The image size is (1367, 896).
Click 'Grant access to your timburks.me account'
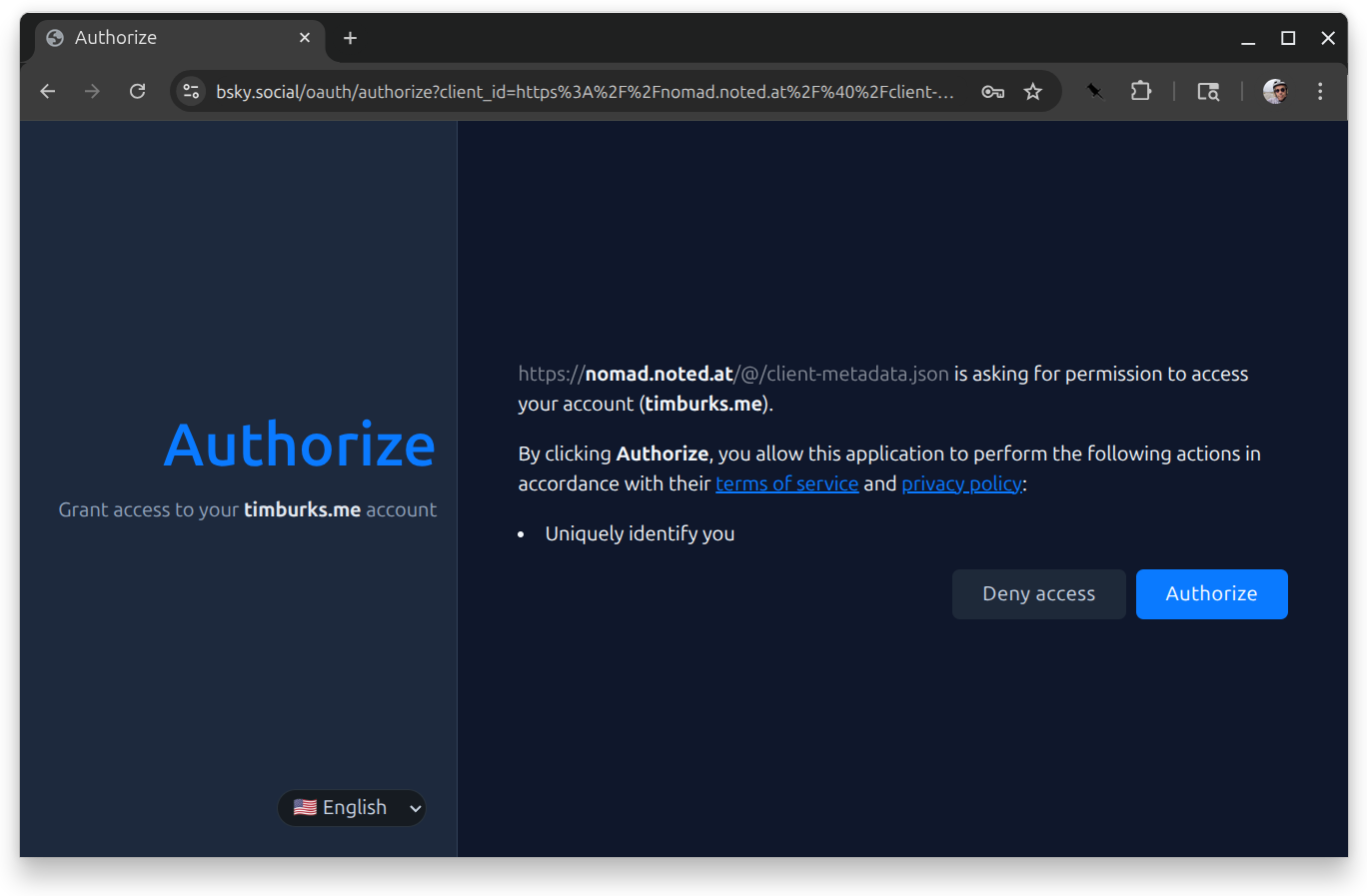pyautogui.click(x=247, y=510)
